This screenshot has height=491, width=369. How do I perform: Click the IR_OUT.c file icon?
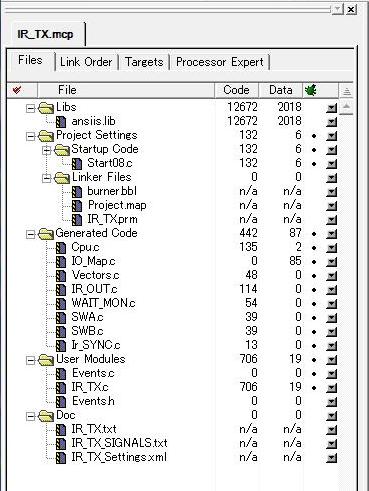61,289
